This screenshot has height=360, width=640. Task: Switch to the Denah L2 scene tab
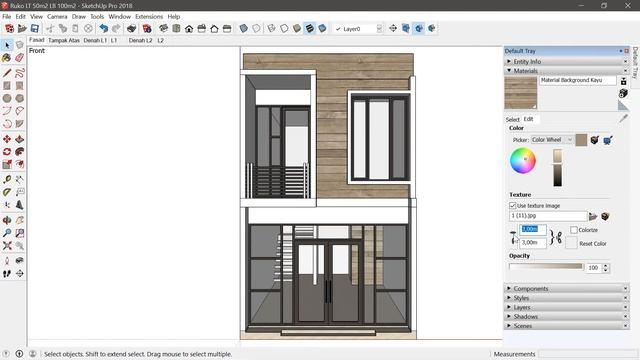140,40
